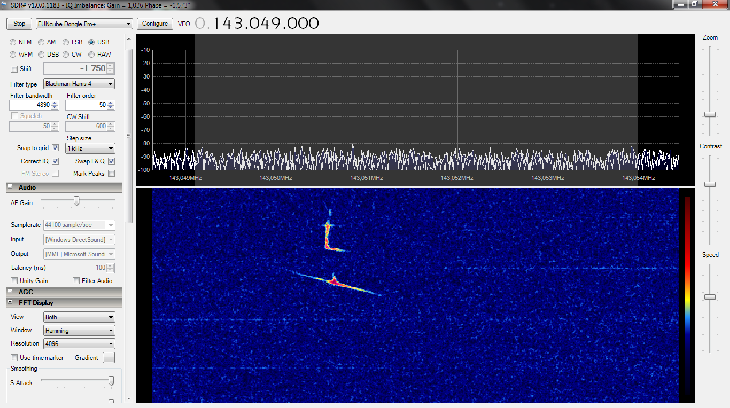Click the AF Gain slider
This screenshot has height=408, width=730.
click(x=76, y=201)
